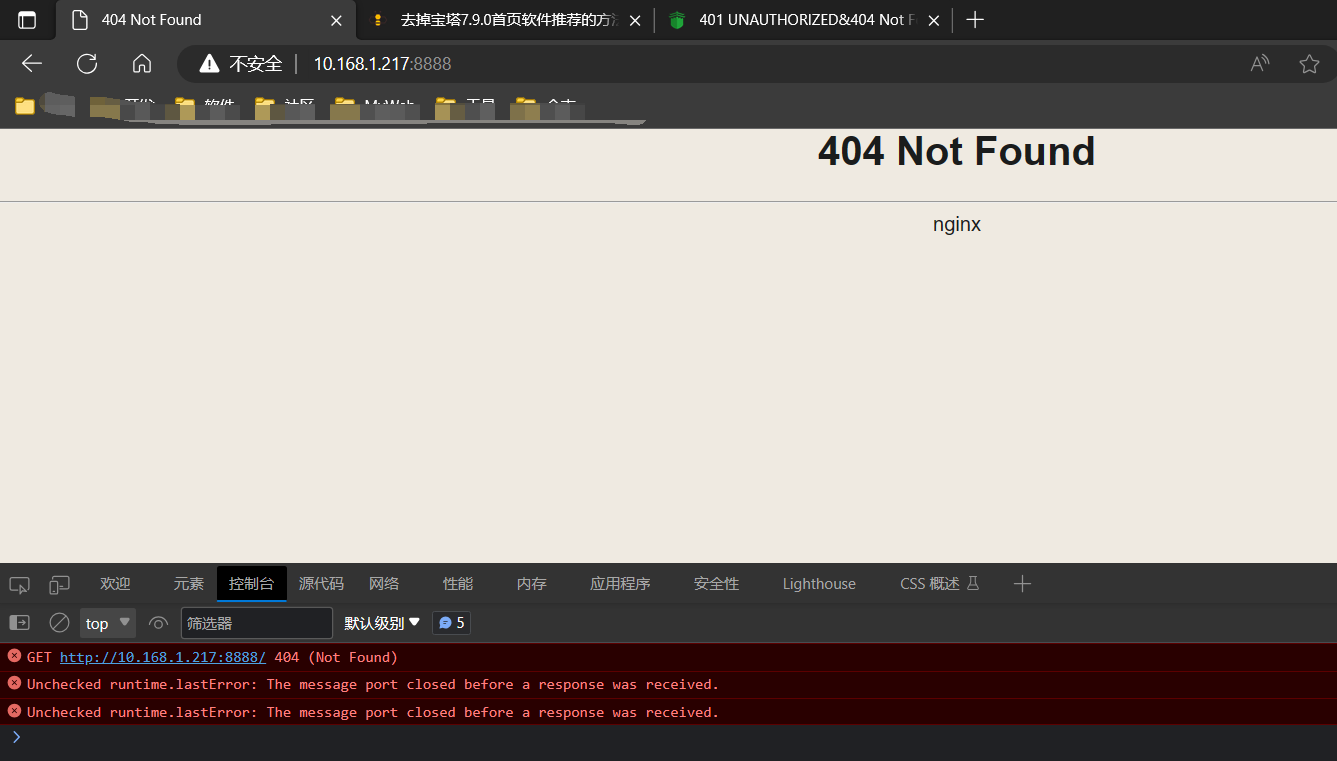Open the 安全性 DevTools tab

point(716,584)
